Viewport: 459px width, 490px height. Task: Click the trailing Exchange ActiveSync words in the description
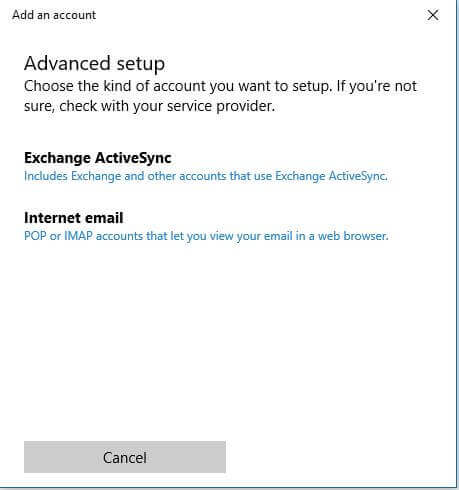pyautogui.click(x=331, y=176)
